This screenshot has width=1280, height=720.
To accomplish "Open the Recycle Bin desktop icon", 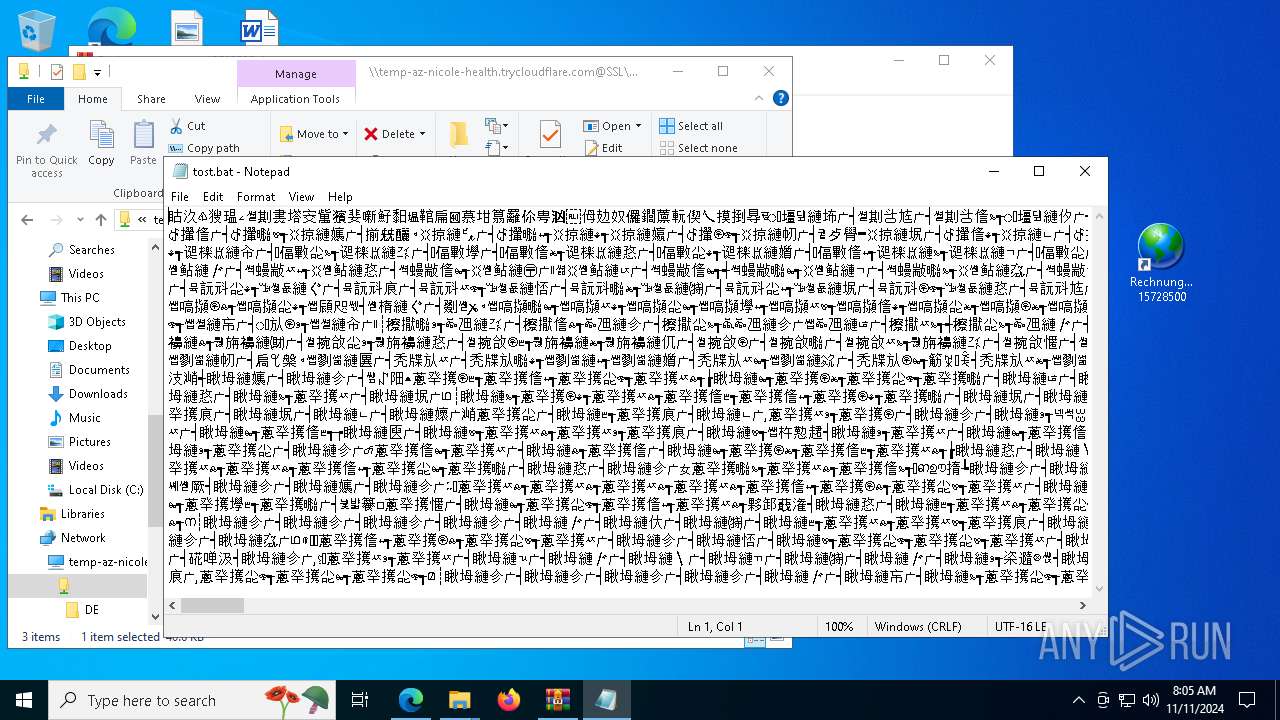I will coord(37,30).
